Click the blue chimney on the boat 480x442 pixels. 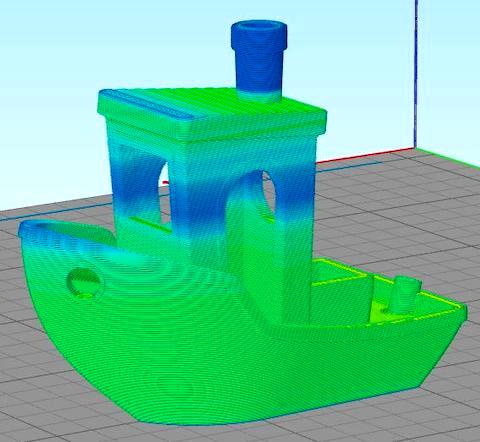coord(259,62)
